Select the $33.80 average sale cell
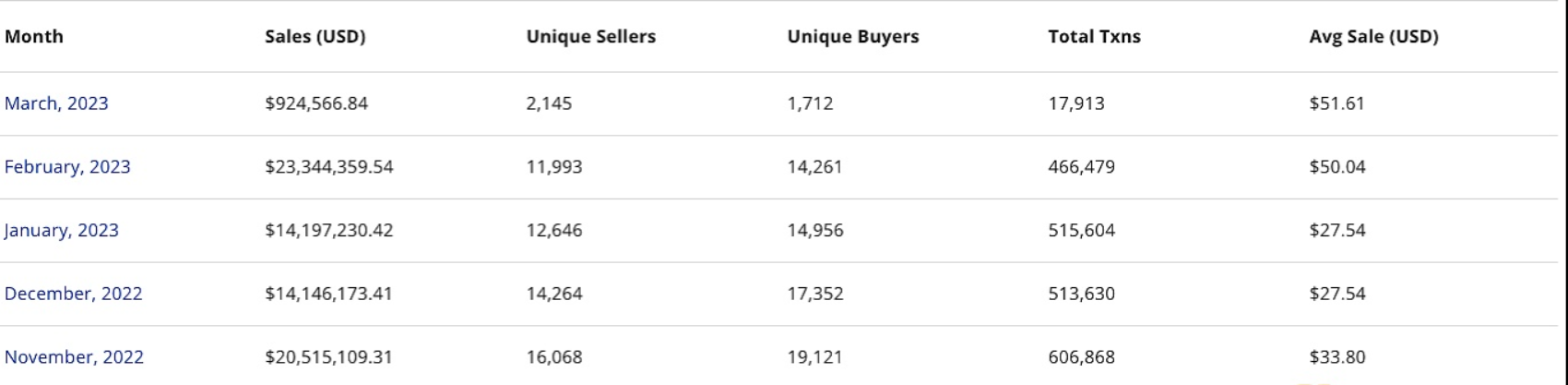This screenshot has width=1568, height=385. click(x=1336, y=357)
